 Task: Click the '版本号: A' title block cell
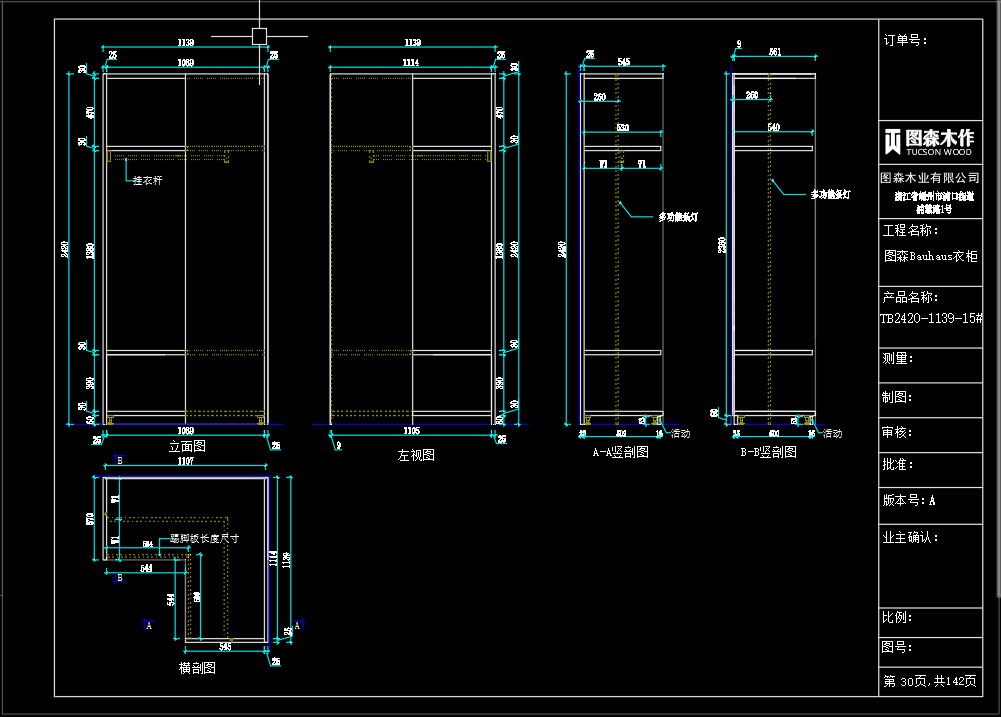909,500
